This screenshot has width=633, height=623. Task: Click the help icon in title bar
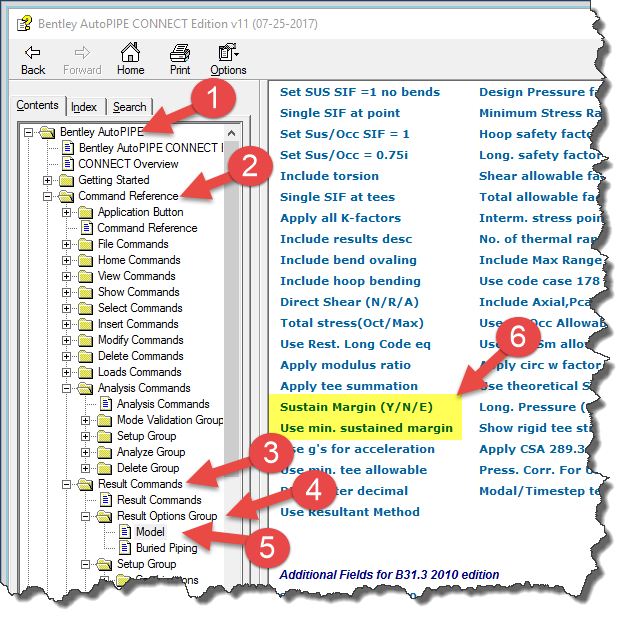[x=24, y=23]
